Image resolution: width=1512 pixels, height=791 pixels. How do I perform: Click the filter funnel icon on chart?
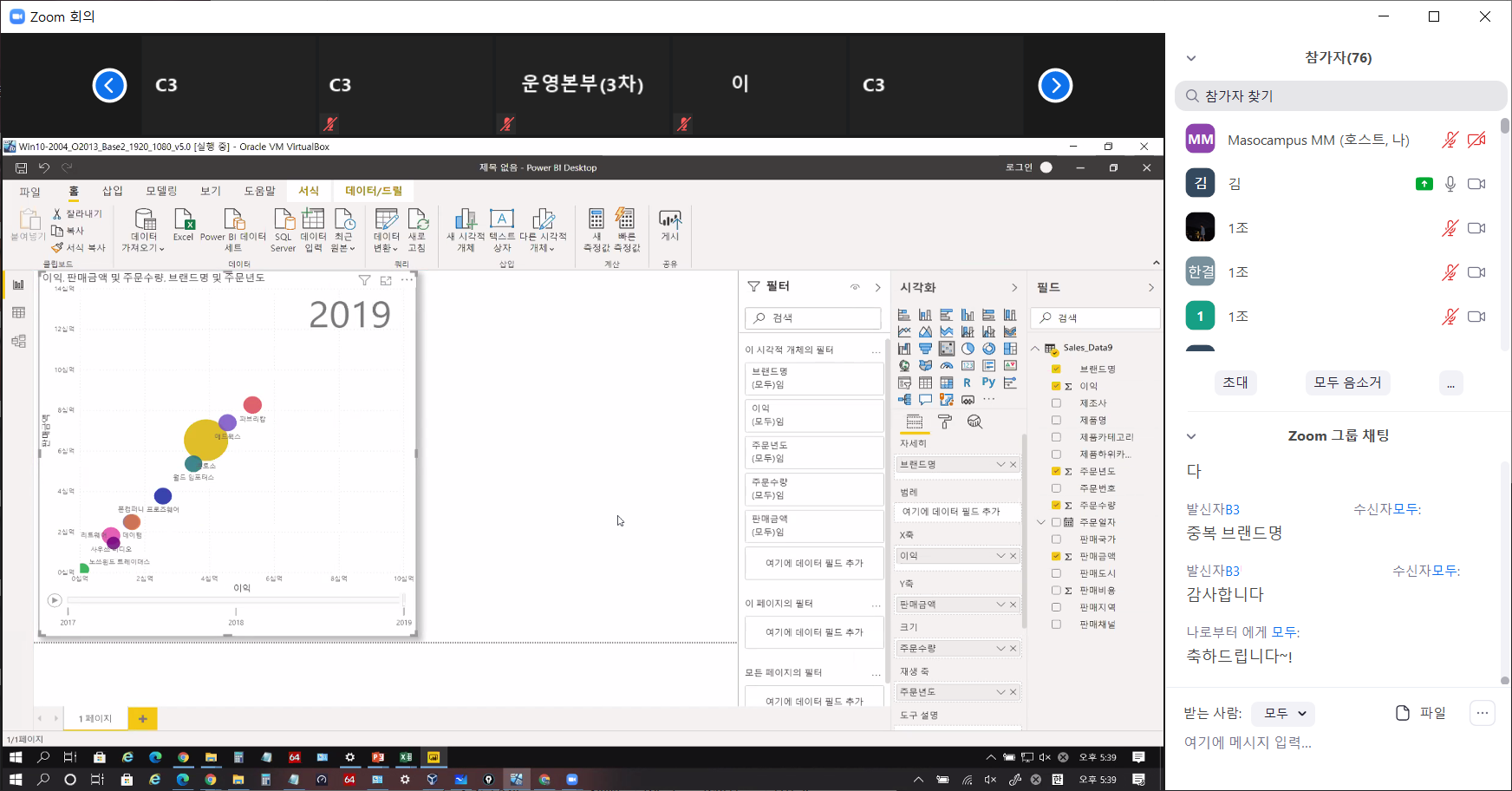tap(364, 280)
